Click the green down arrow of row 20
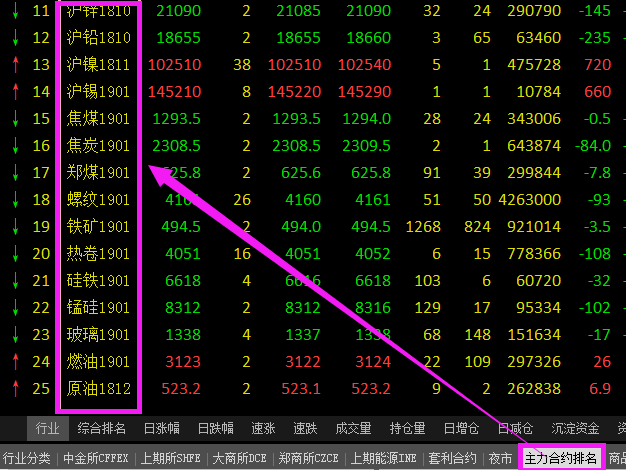 pyautogui.click(x=16, y=254)
